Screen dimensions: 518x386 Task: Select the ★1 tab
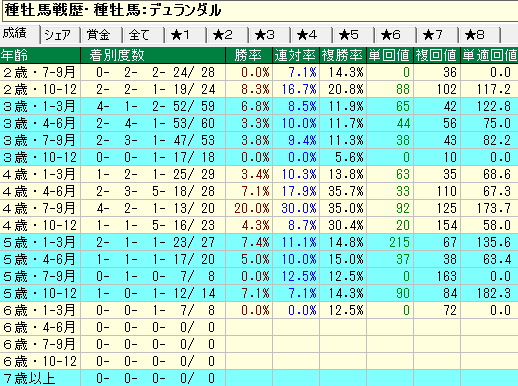tap(186, 35)
